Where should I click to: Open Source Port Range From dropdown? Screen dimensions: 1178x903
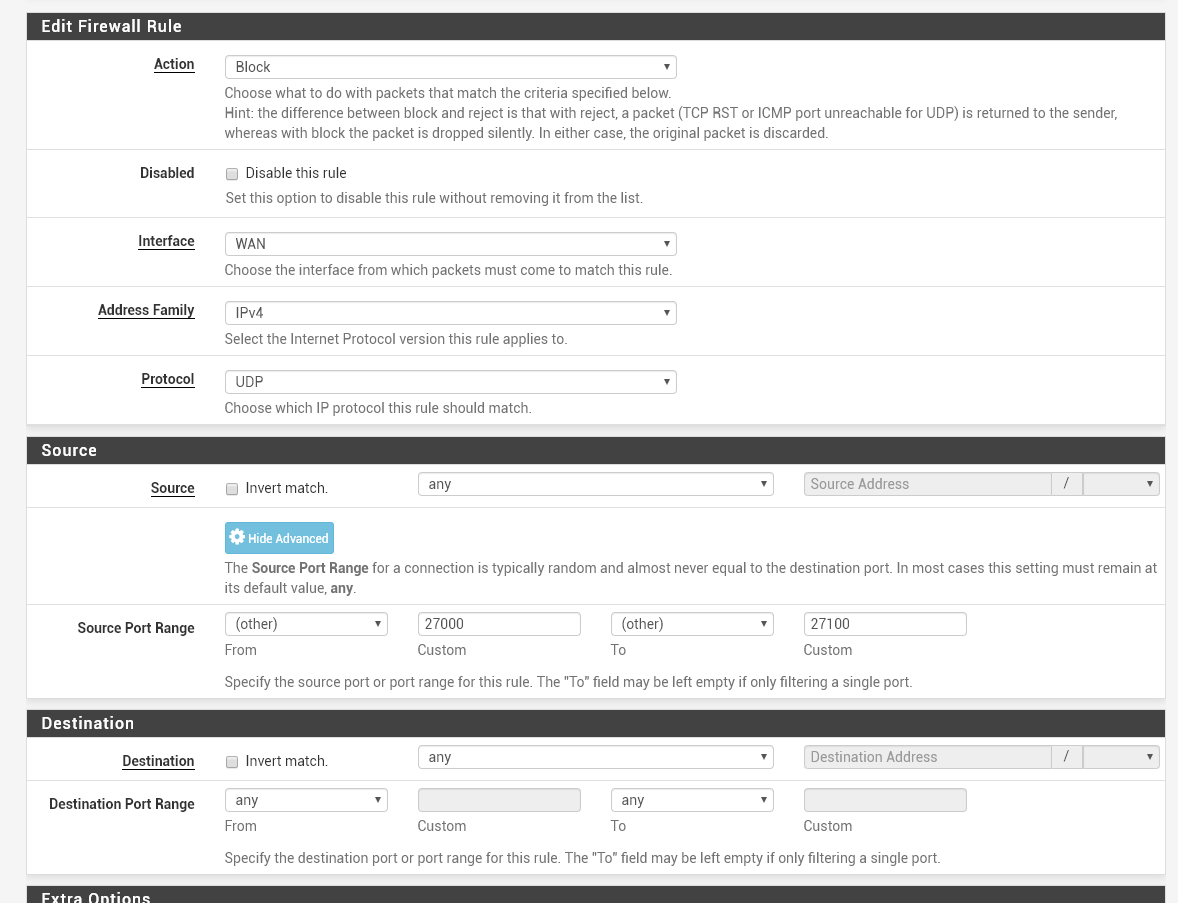pyautogui.click(x=305, y=624)
